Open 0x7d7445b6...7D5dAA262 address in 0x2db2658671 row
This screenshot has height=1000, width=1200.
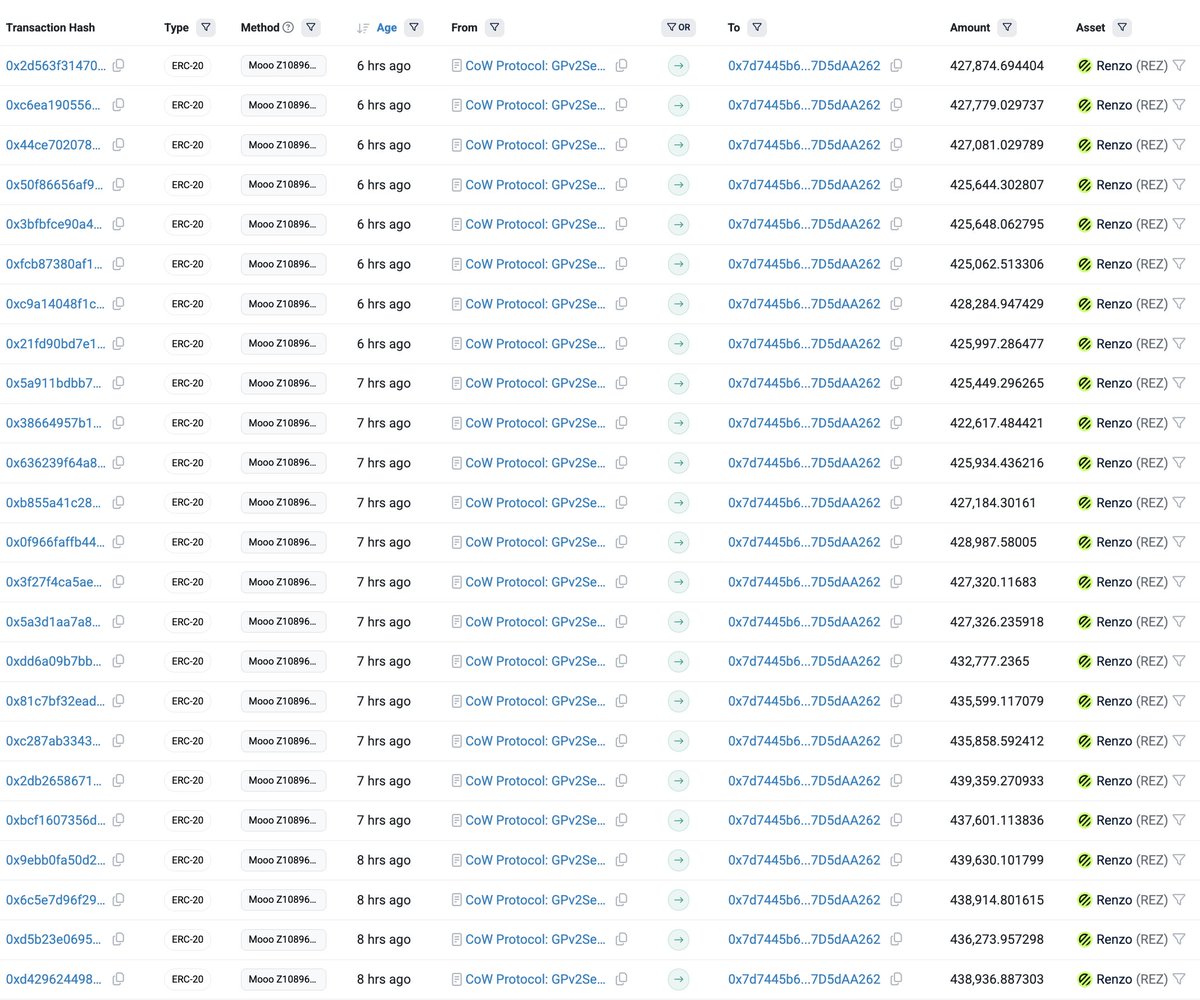click(x=804, y=781)
